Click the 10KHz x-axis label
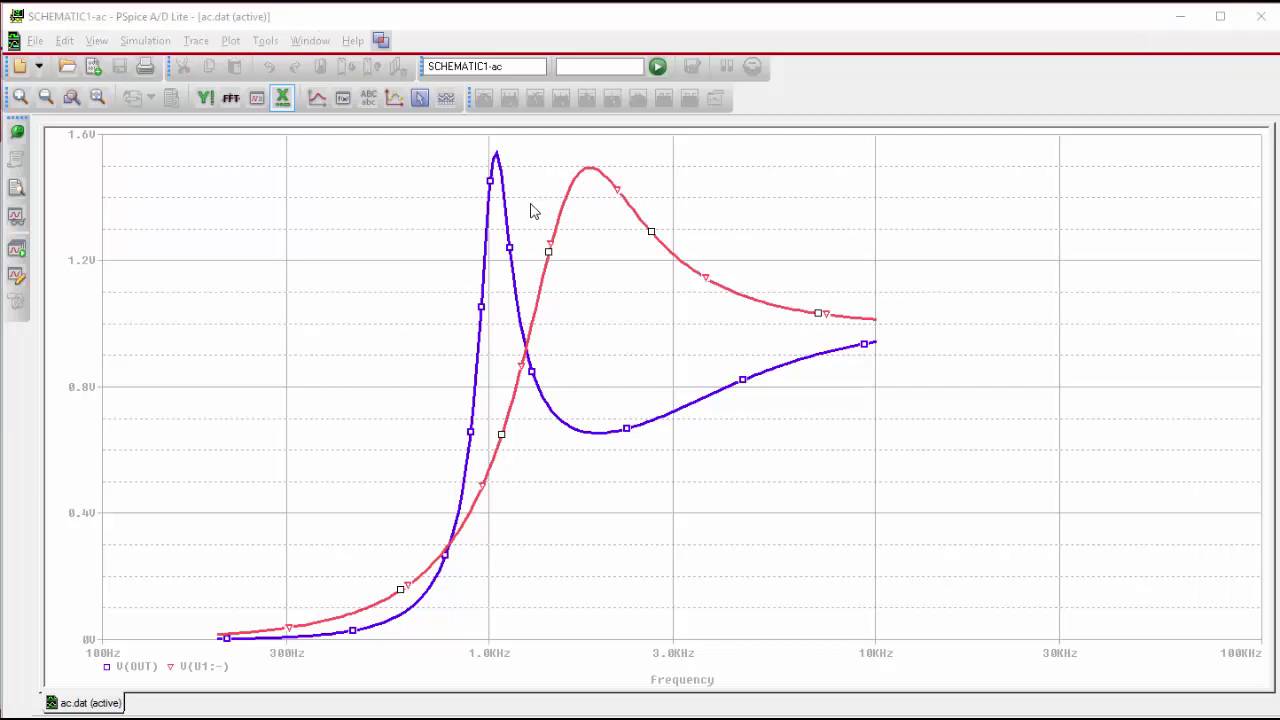 (875, 653)
